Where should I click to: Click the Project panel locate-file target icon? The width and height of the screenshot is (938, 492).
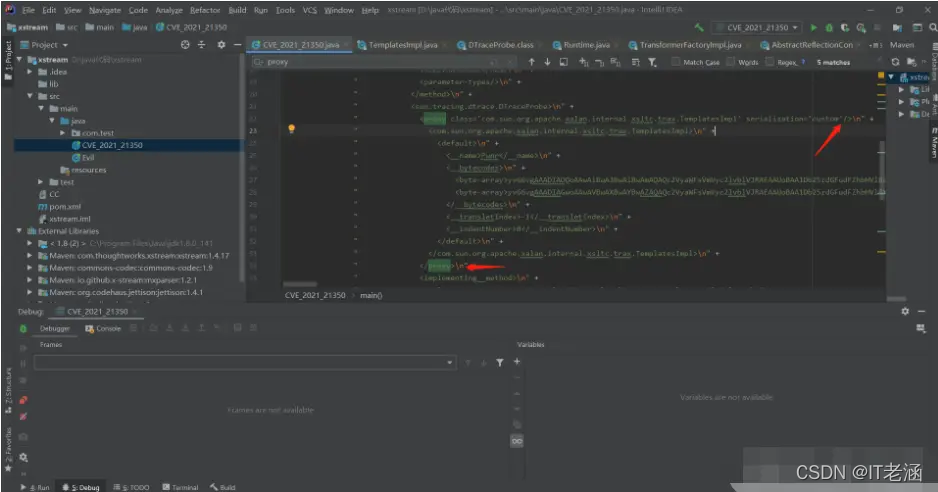point(185,45)
